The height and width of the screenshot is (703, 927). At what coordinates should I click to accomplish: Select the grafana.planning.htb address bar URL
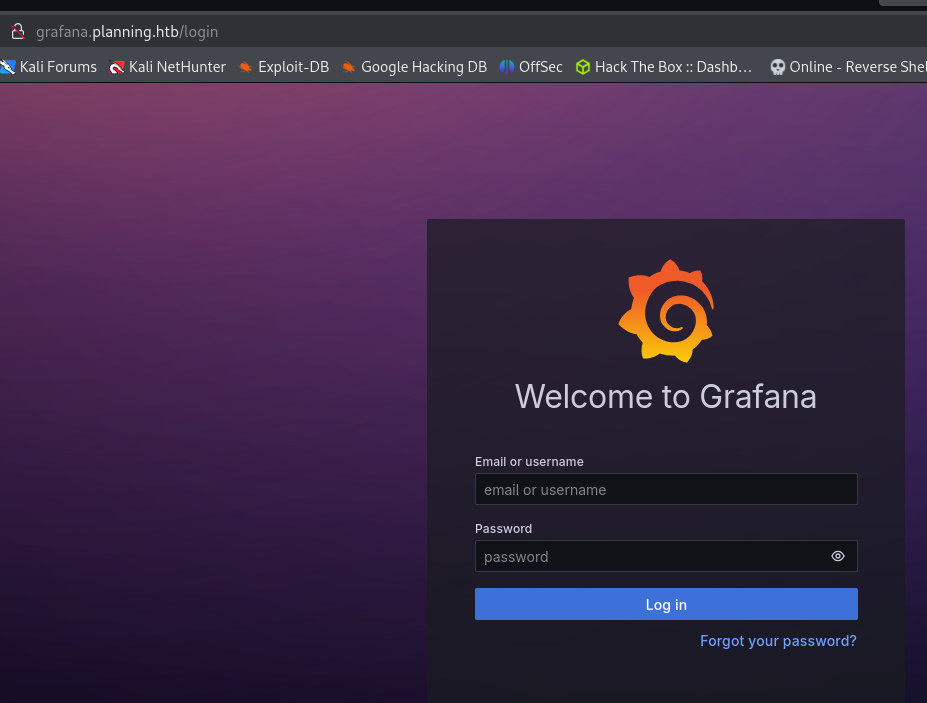(127, 31)
